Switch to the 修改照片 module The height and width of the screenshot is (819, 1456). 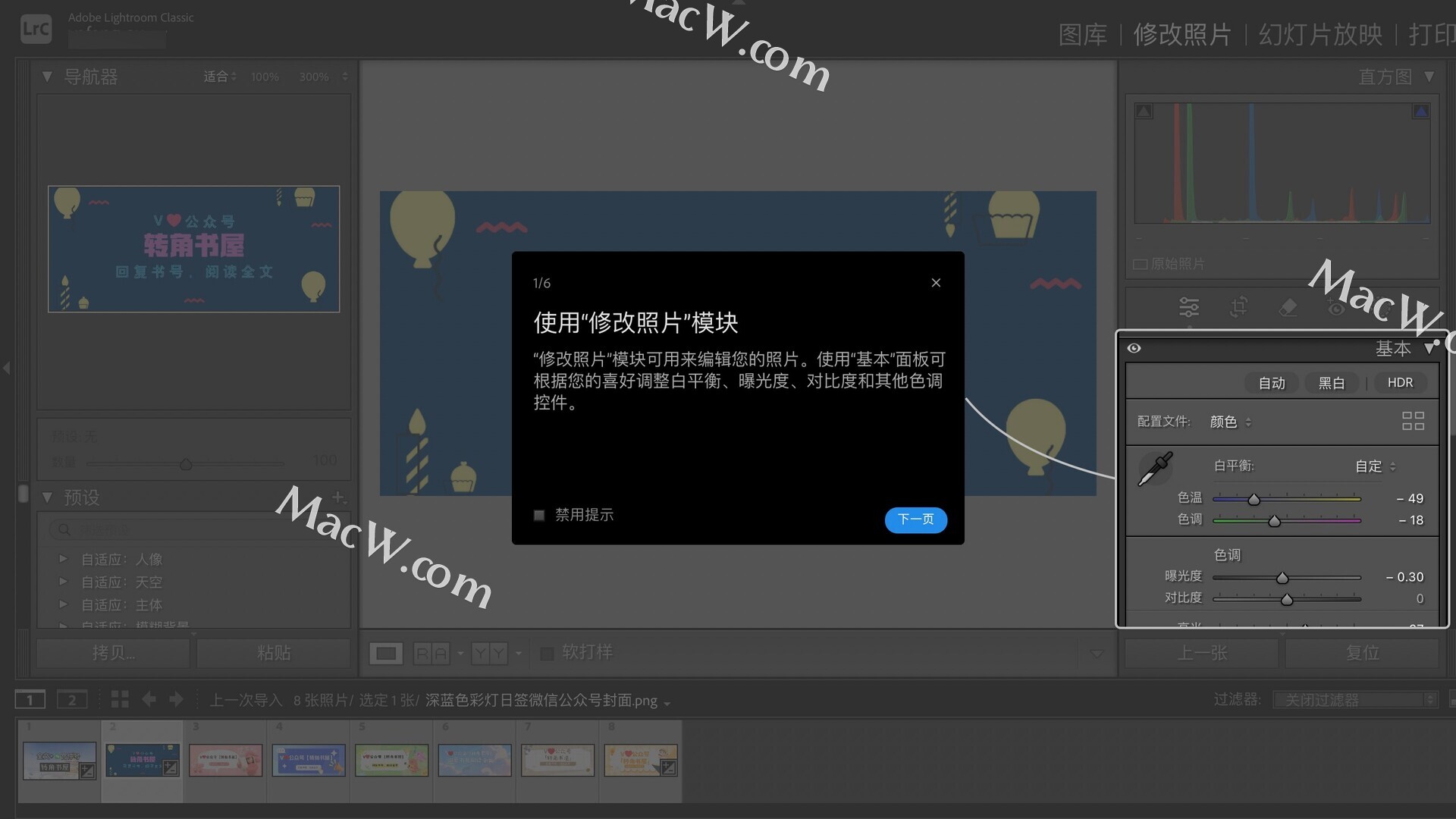pyautogui.click(x=1182, y=34)
